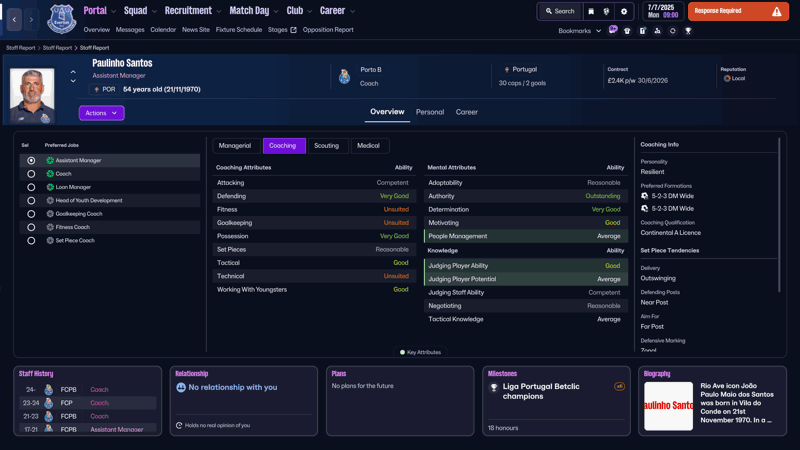Viewport: 800px width, 450px height.
Task: Click the trophy bookmark shortcut icon
Action: tap(688, 31)
